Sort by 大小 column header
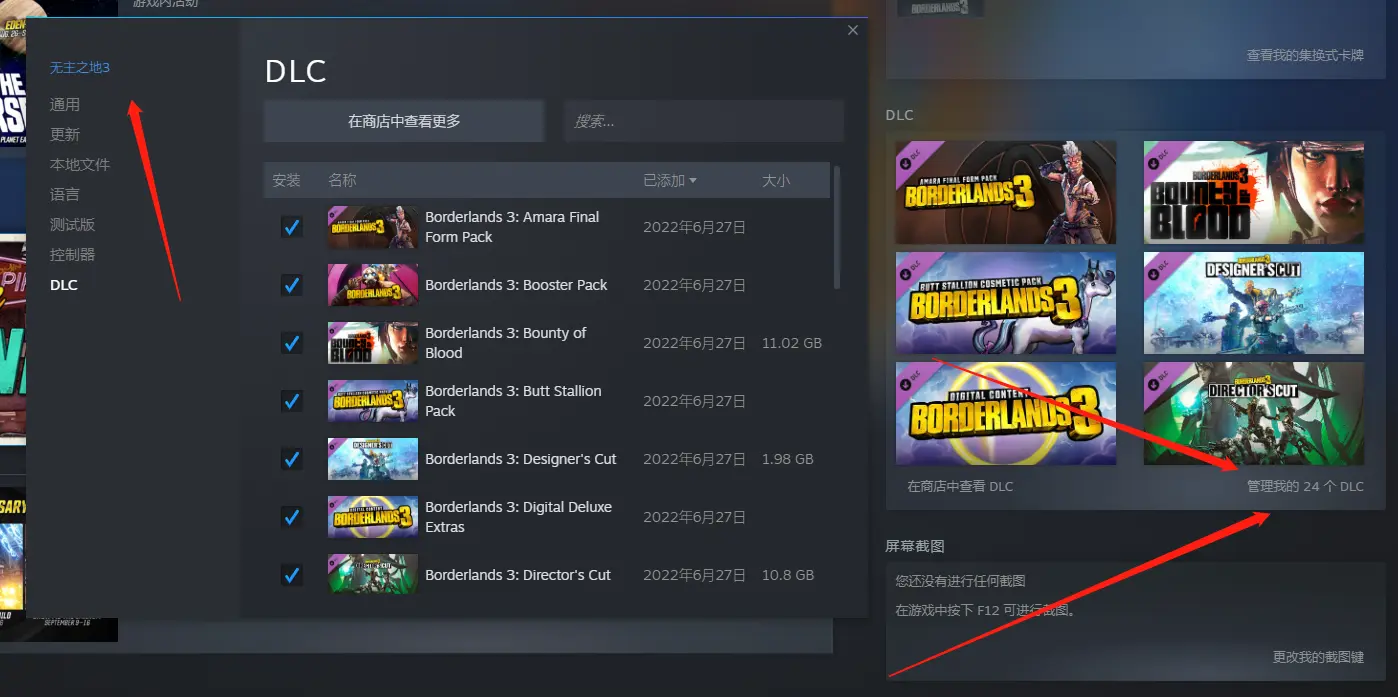The width and height of the screenshot is (1398, 697). tap(776, 181)
